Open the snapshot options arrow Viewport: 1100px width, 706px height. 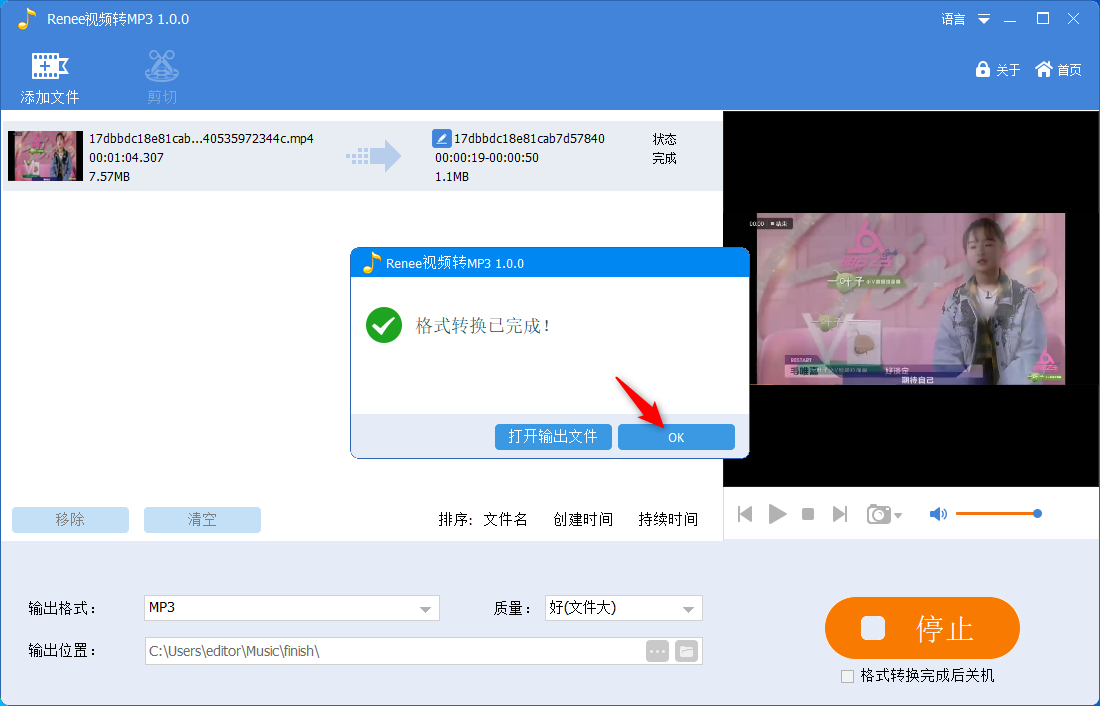coord(898,516)
